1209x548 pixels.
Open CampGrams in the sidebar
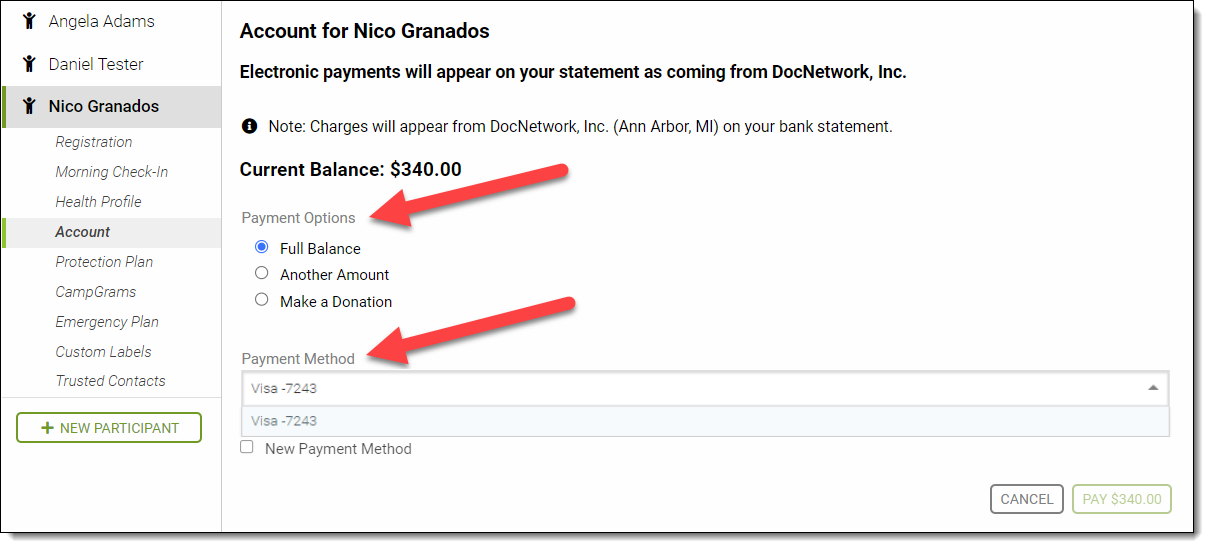pos(96,292)
